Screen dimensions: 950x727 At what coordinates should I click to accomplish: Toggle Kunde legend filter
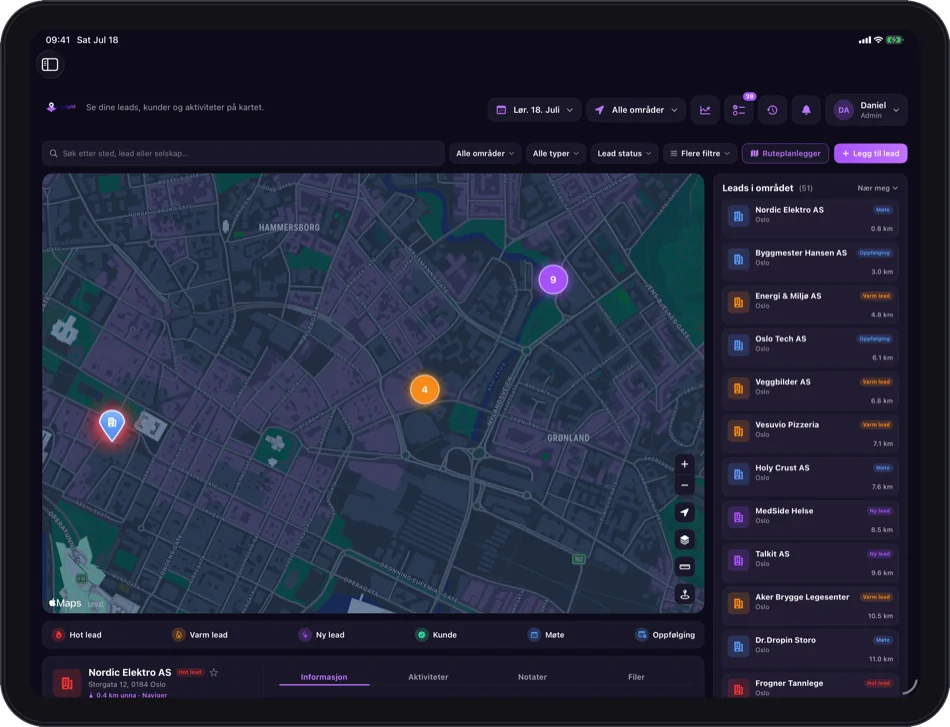(436, 635)
